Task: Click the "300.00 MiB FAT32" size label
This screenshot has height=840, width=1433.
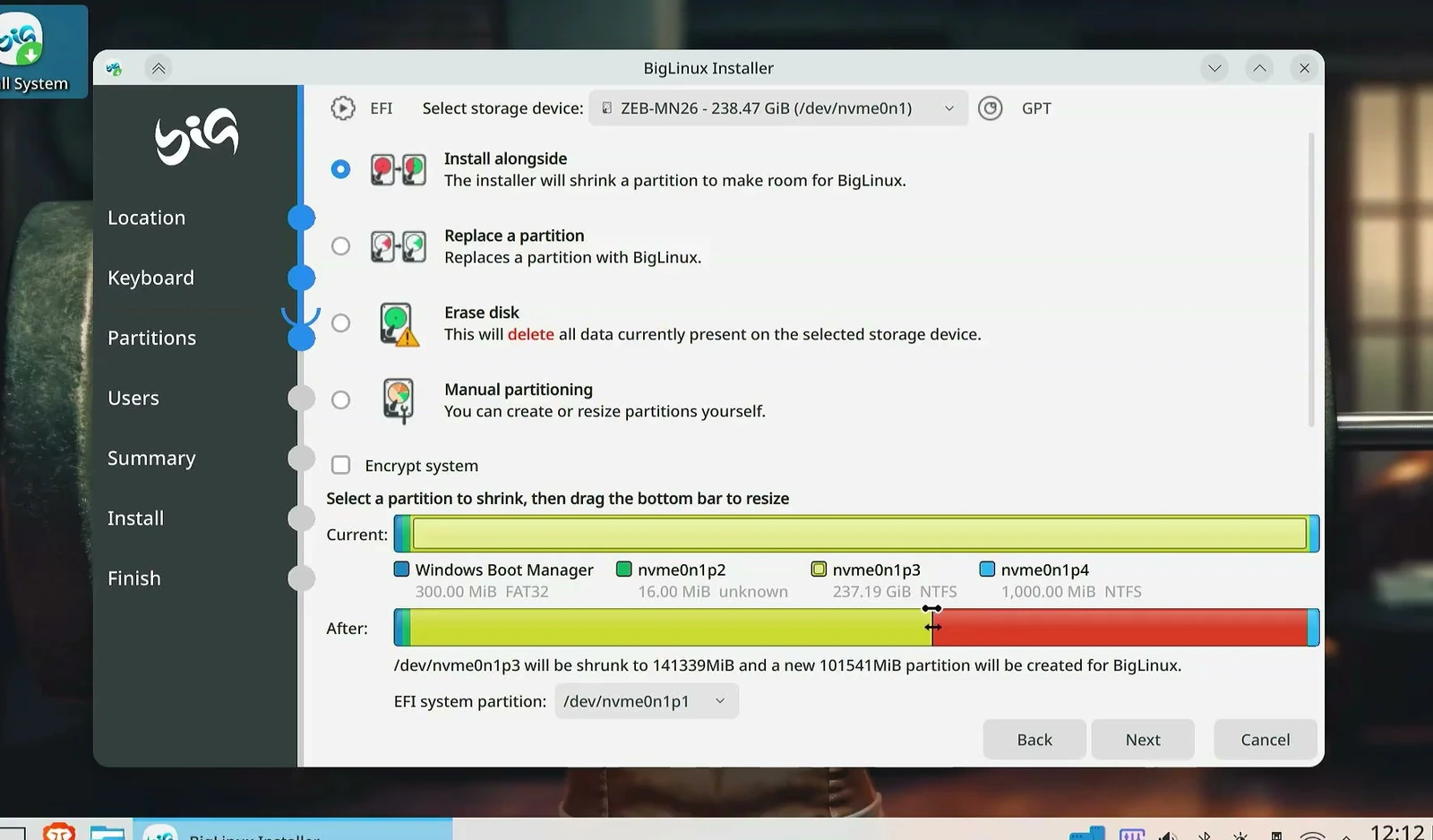Action: tap(482, 592)
